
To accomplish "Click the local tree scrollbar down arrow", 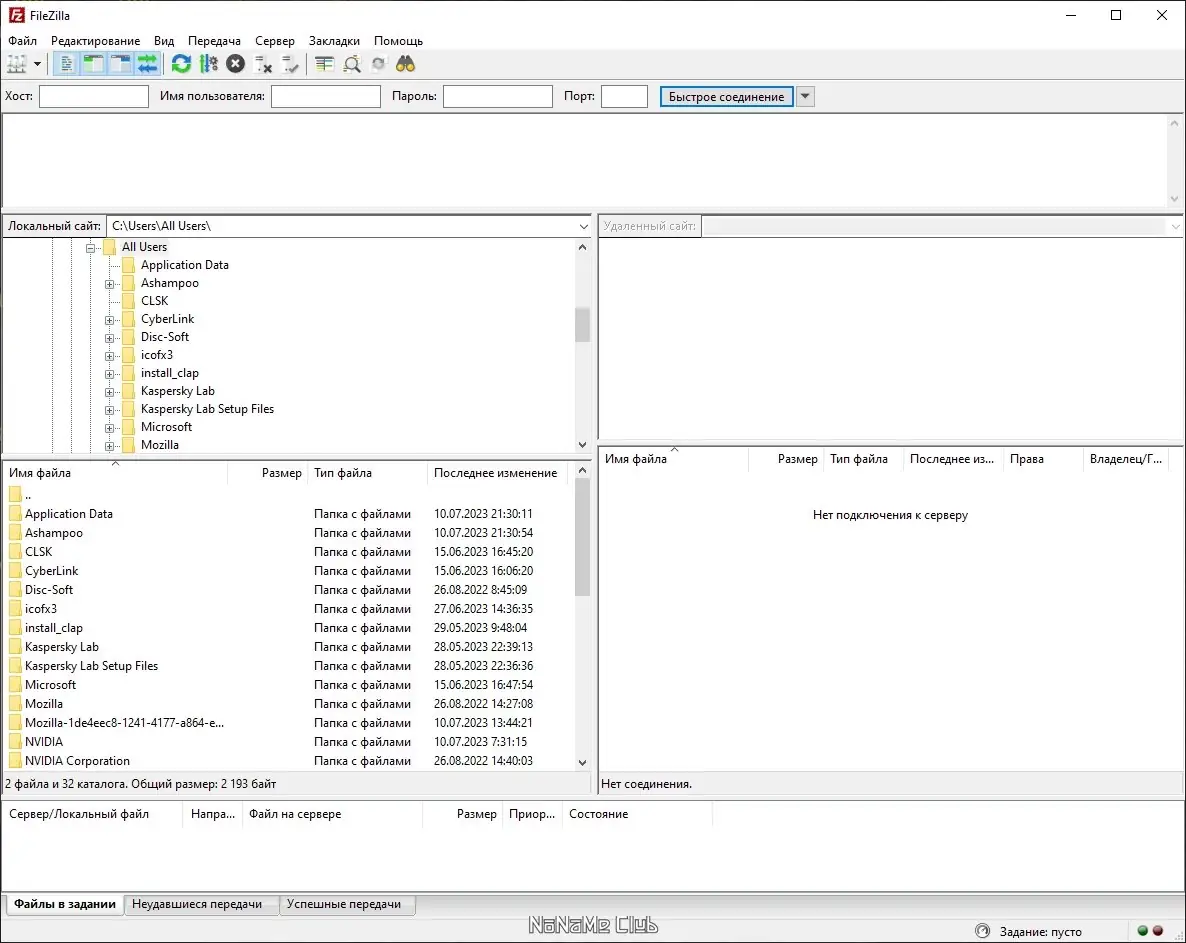I will coord(582,445).
